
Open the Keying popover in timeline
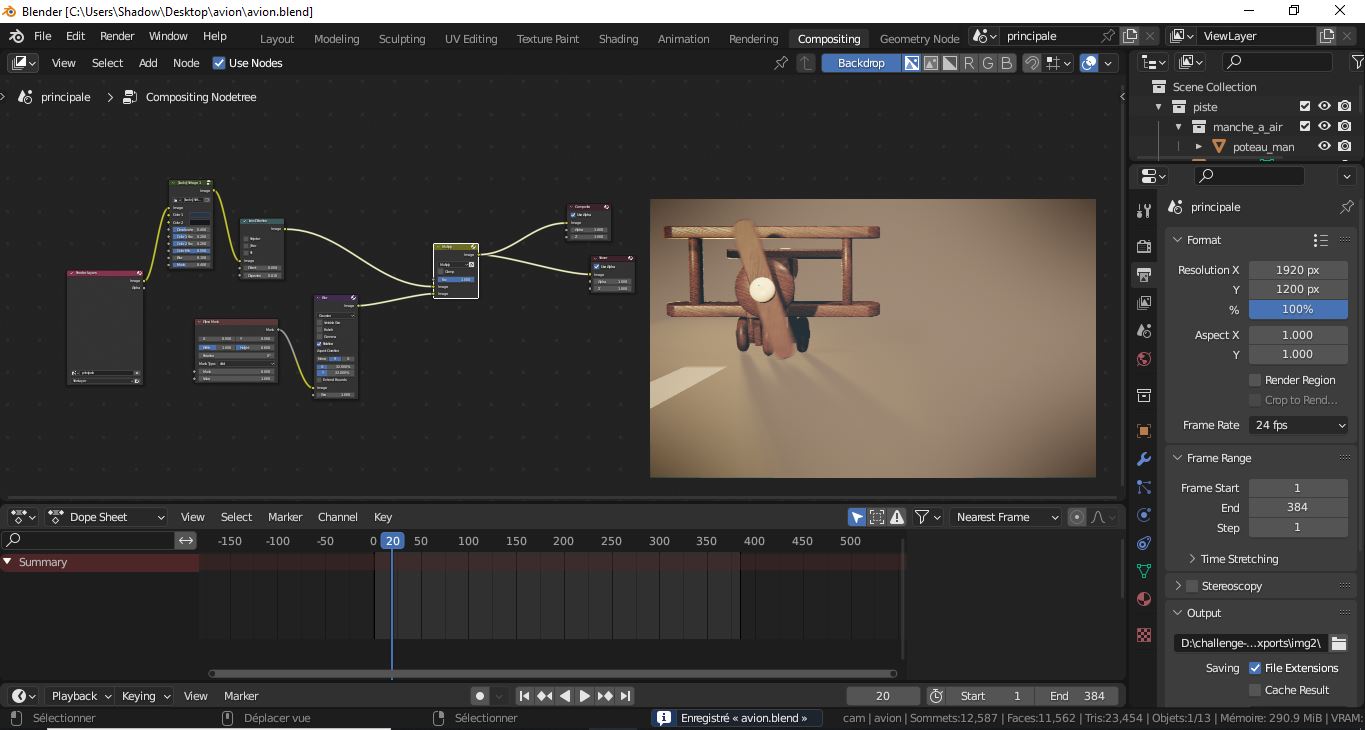click(x=145, y=696)
